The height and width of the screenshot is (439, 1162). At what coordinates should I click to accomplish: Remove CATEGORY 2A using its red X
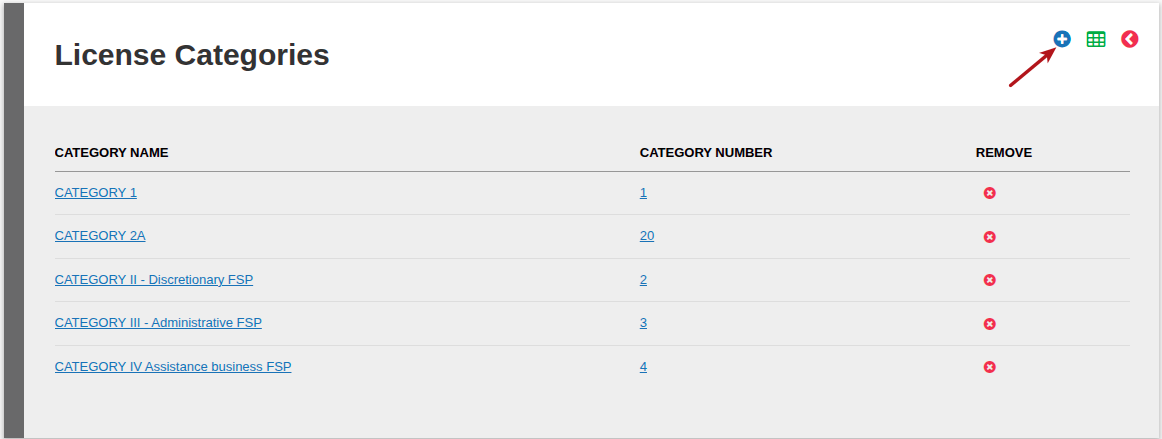tap(989, 237)
